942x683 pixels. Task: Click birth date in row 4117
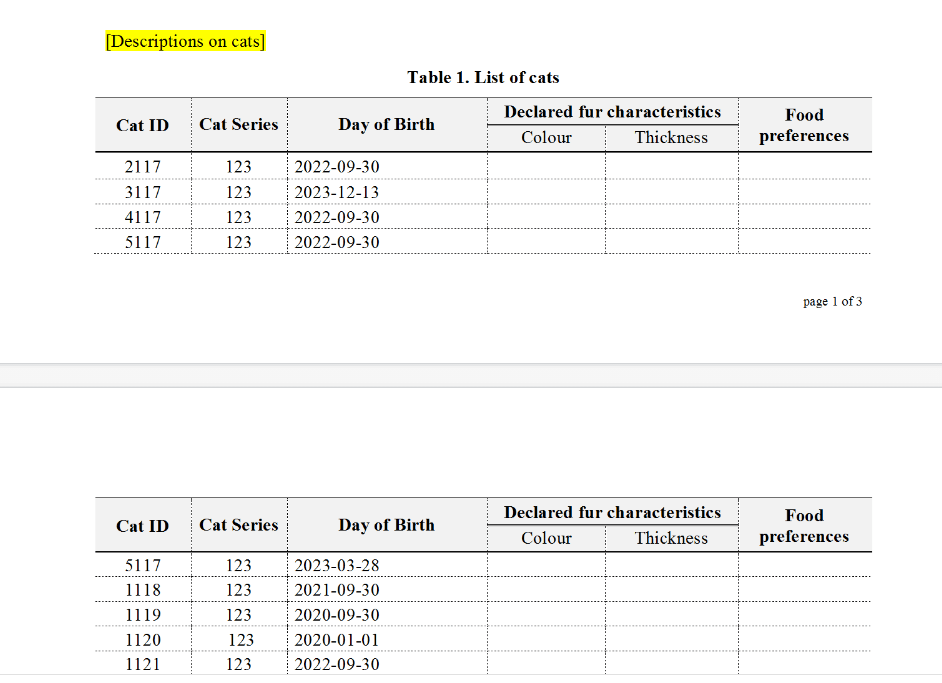[x=336, y=217]
